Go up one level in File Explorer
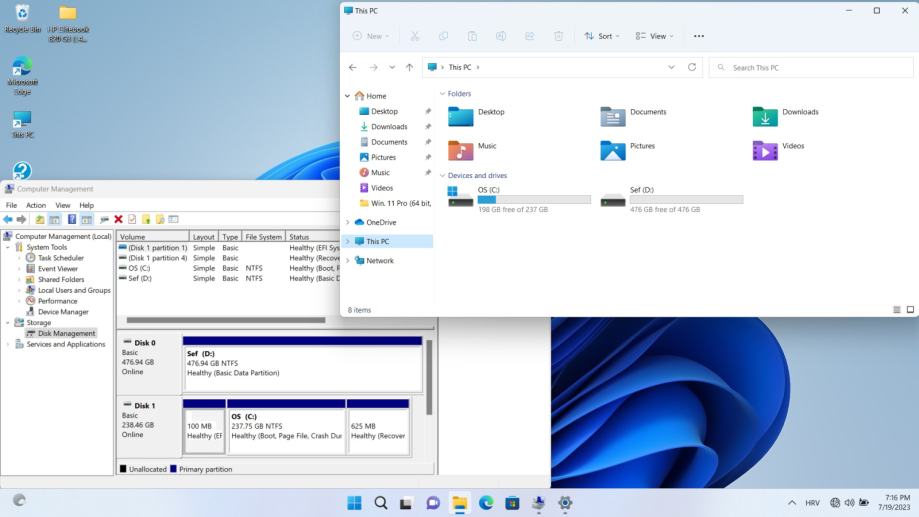Screen dimensions: 919x517 pyautogui.click(x=409, y=67)
